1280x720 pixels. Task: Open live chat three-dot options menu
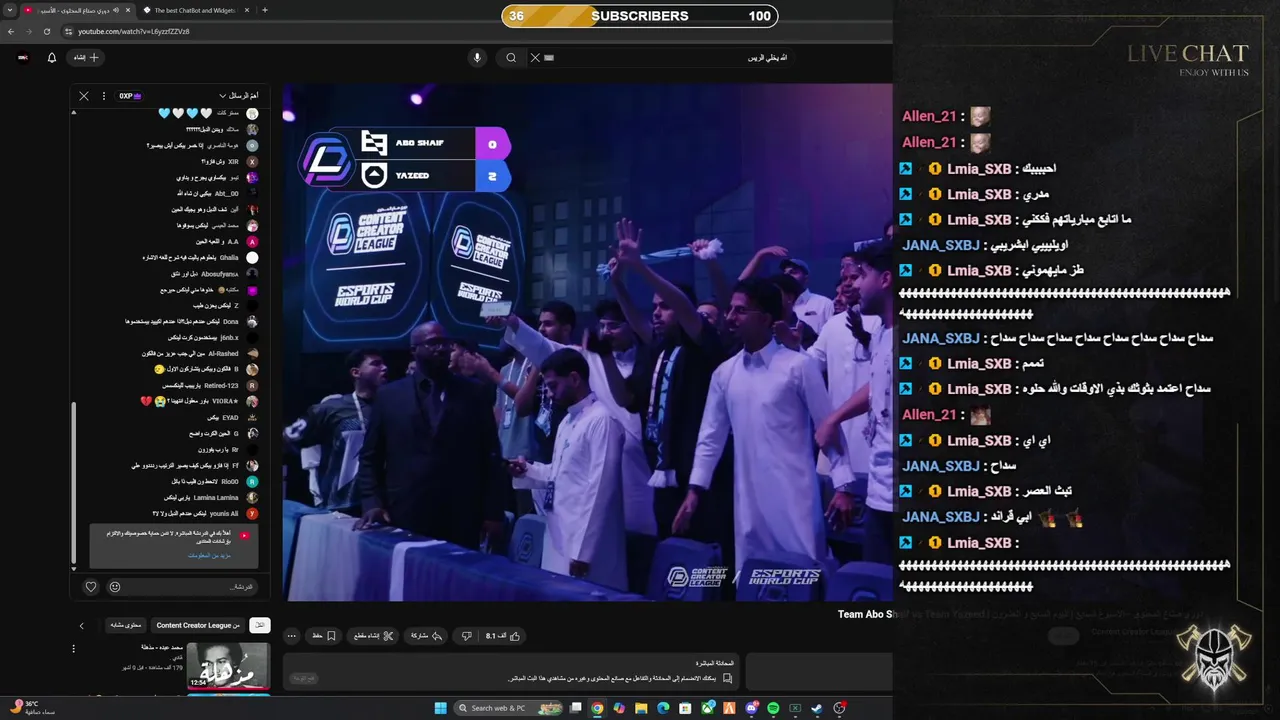pos(104,96)
